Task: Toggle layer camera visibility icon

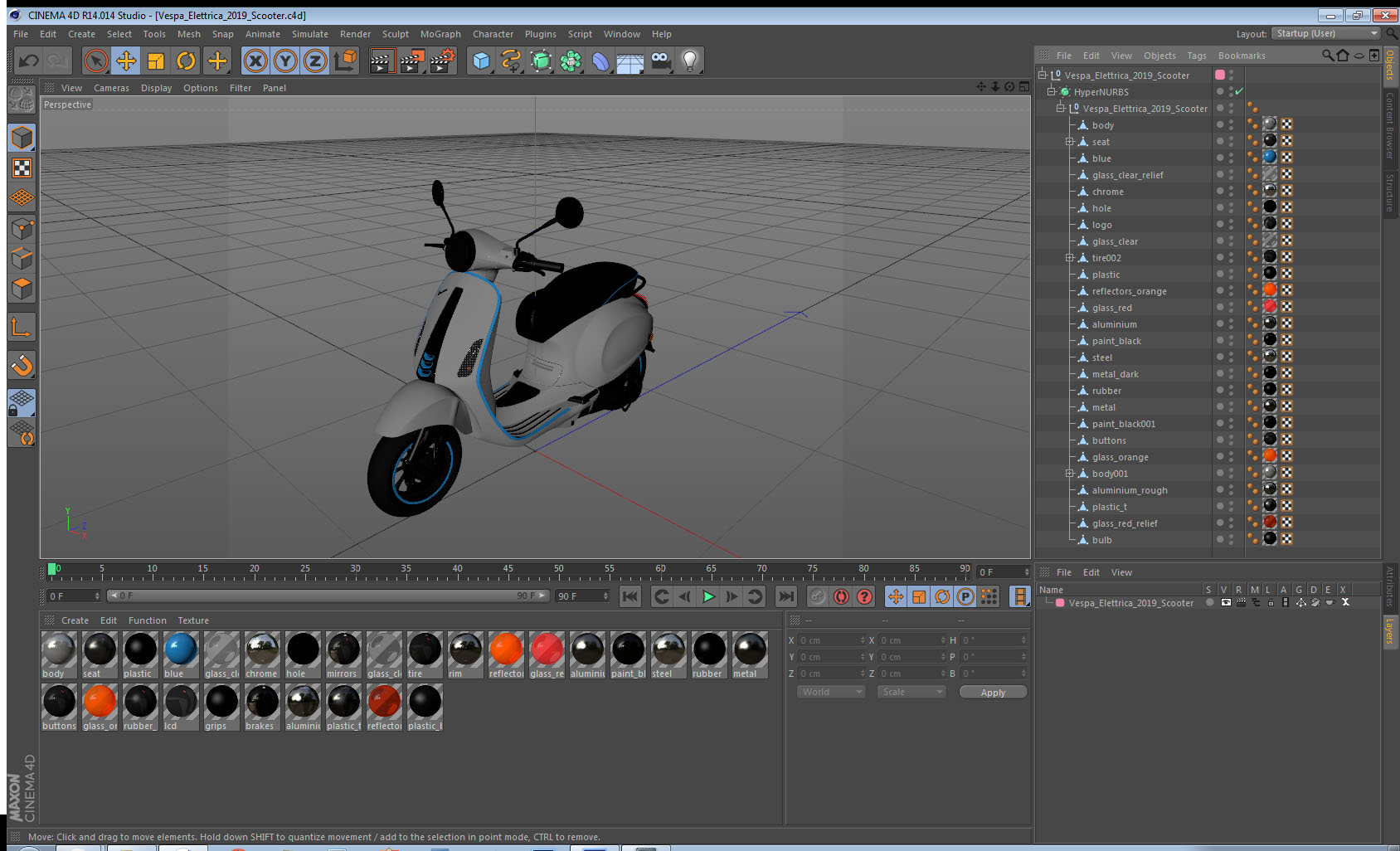Action: (x=1226, y=603)
